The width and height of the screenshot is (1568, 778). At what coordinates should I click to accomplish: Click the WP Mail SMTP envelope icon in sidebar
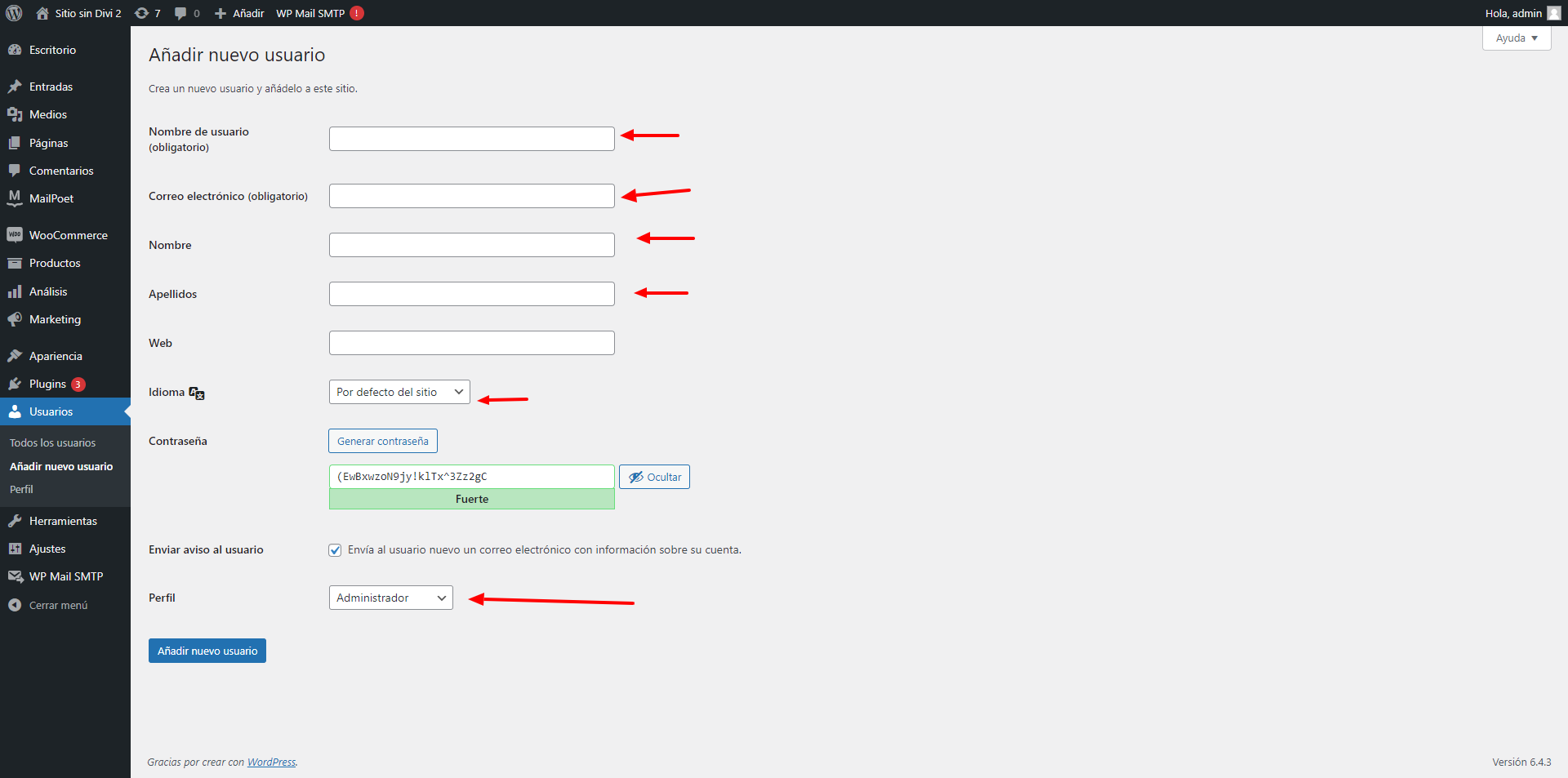tap(15, 576)
